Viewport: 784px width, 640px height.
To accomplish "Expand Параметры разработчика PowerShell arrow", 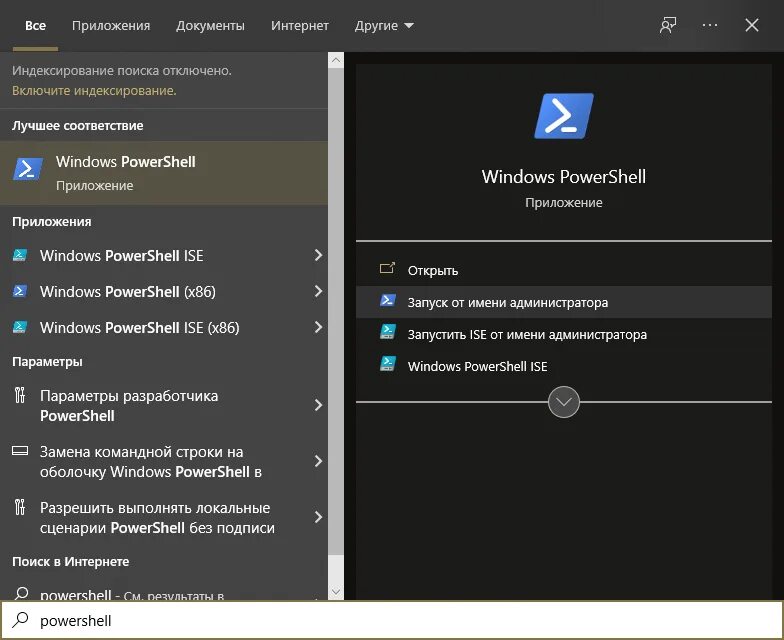I will [318, 406].
